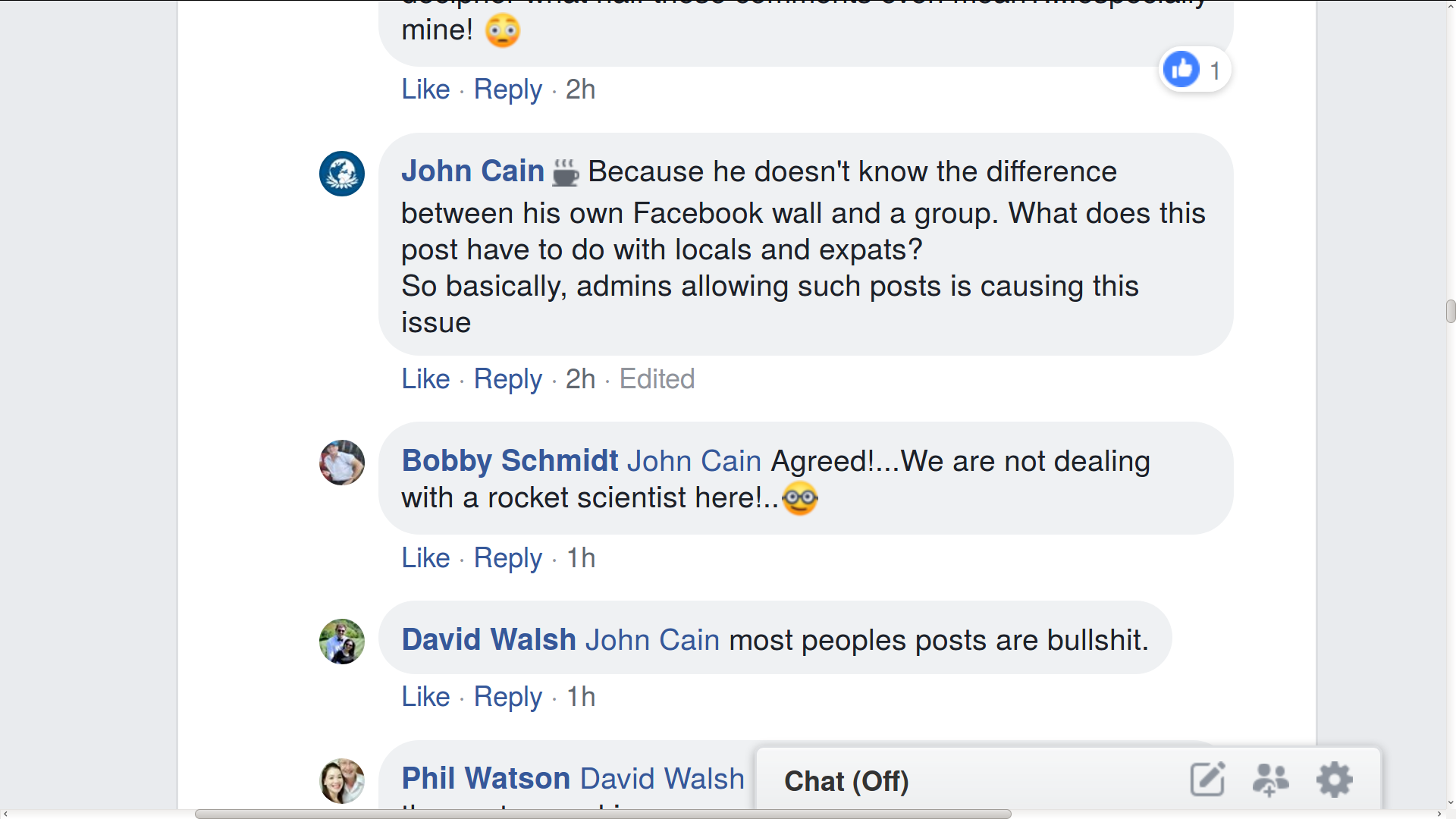1456x819 pixels.
Task: Click the David Walsh mention in Phil's comment
Action: click(x=661, y=777)
